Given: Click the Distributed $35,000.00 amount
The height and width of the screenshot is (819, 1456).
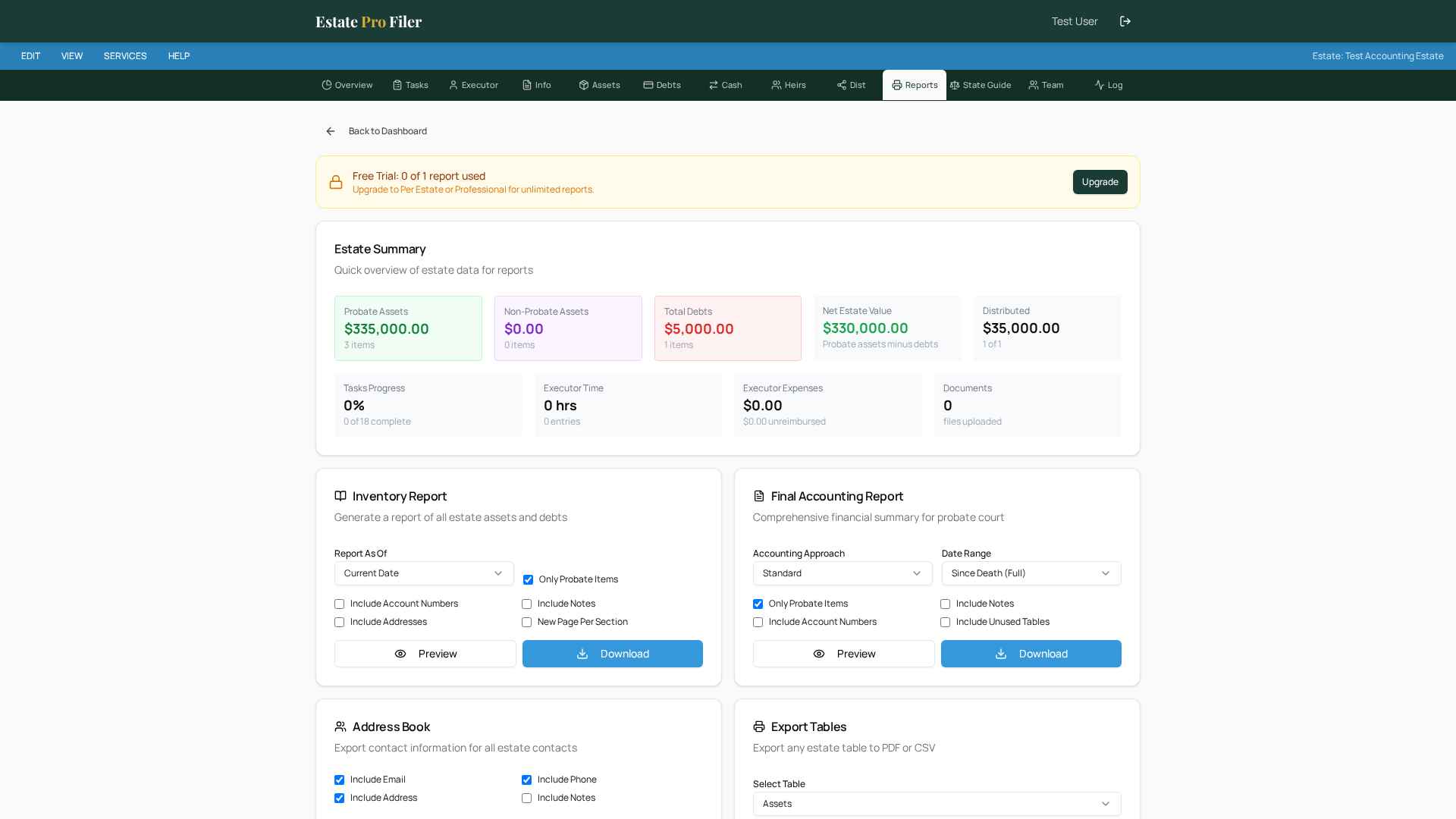Looking at the screenshot, I should pos(1021,328).
